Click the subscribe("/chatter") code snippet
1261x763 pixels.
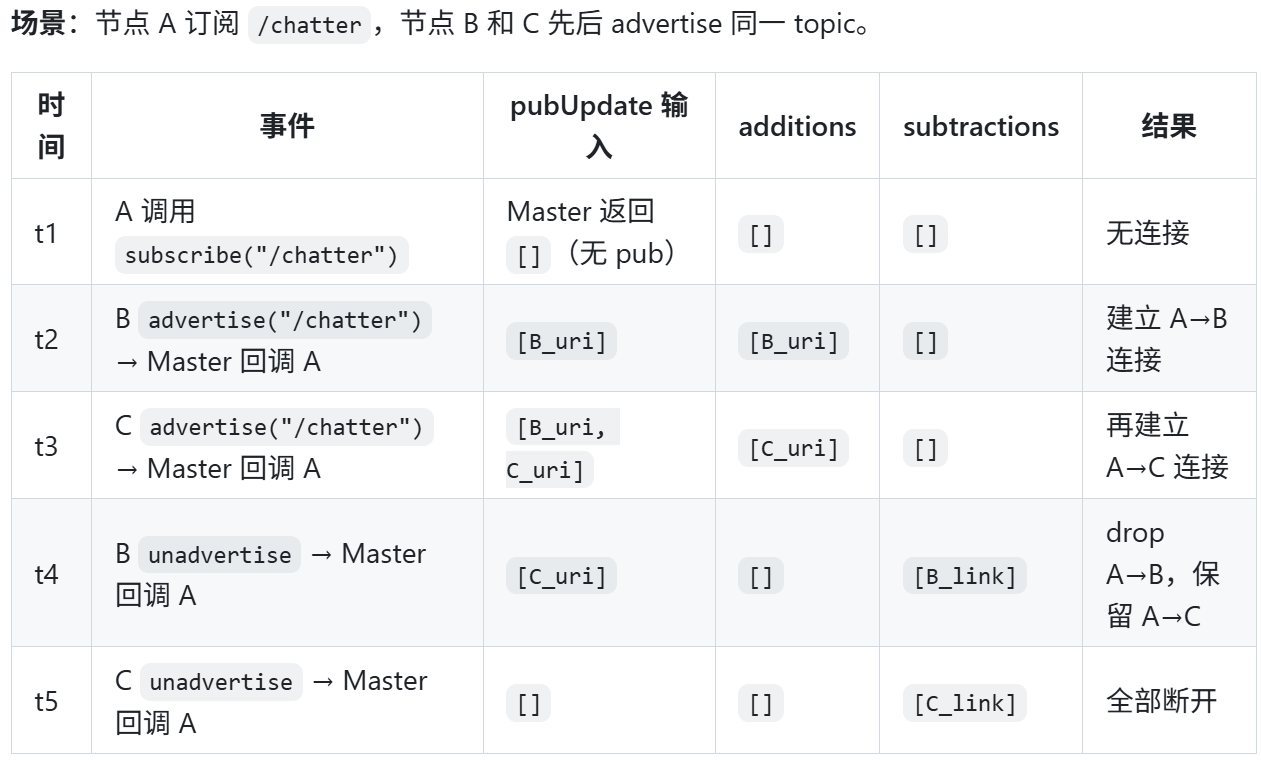(x=262, y=255)
